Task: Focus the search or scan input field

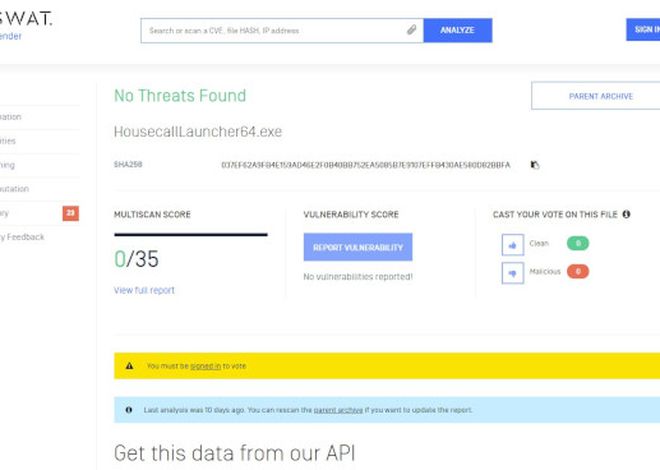Action: [274, 30]
